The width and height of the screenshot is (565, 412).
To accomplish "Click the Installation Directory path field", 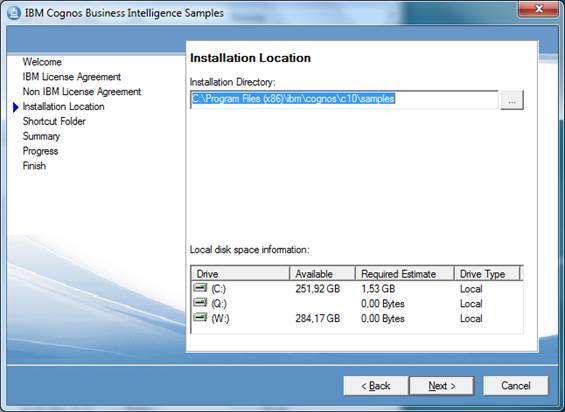I will (344, 99).
